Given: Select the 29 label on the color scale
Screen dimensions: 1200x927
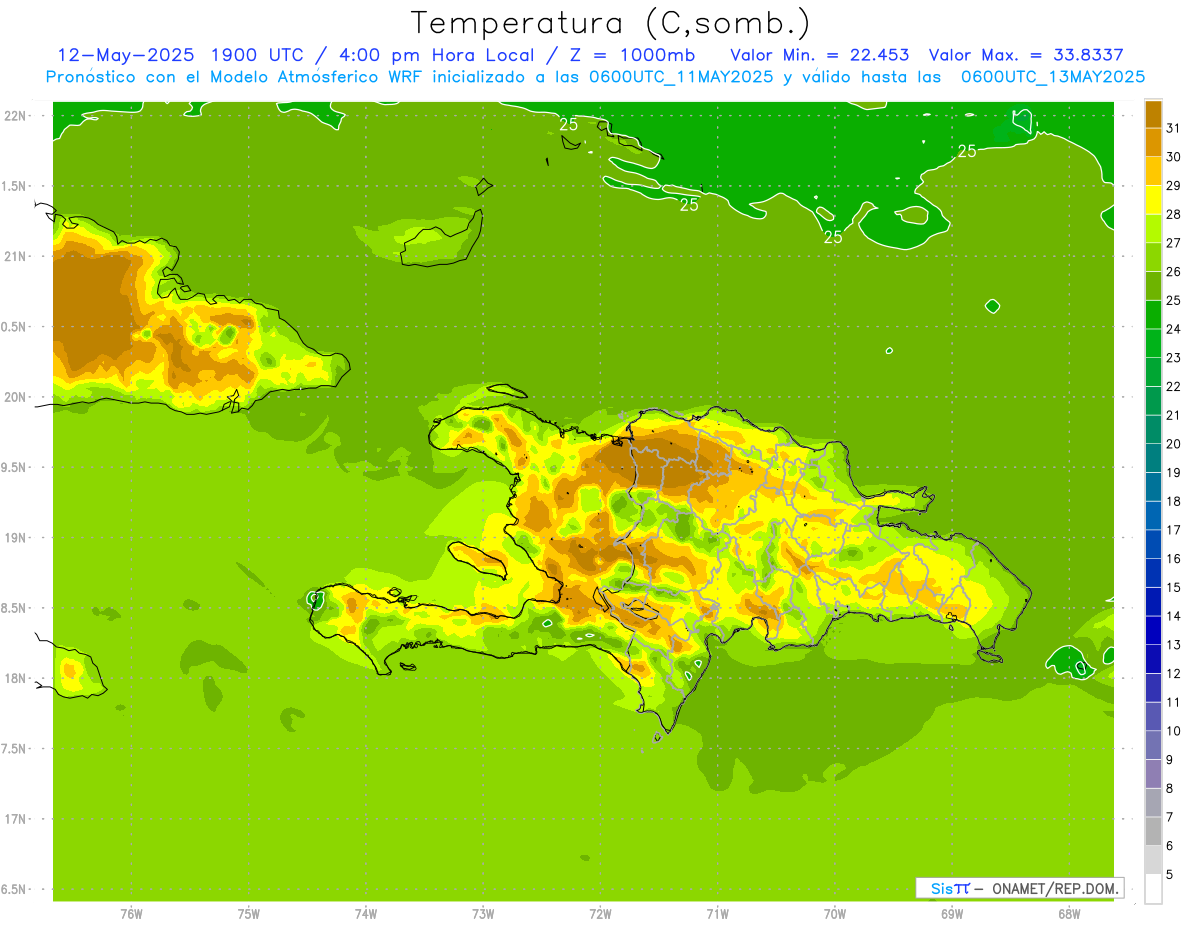Looking at the screenshot, I should pyautogui.click(x=1174, y=186).
